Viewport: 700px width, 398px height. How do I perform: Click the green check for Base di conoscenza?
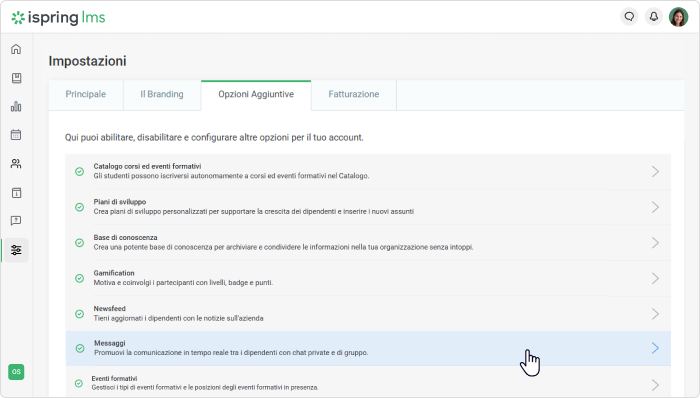tap(79, 243)
